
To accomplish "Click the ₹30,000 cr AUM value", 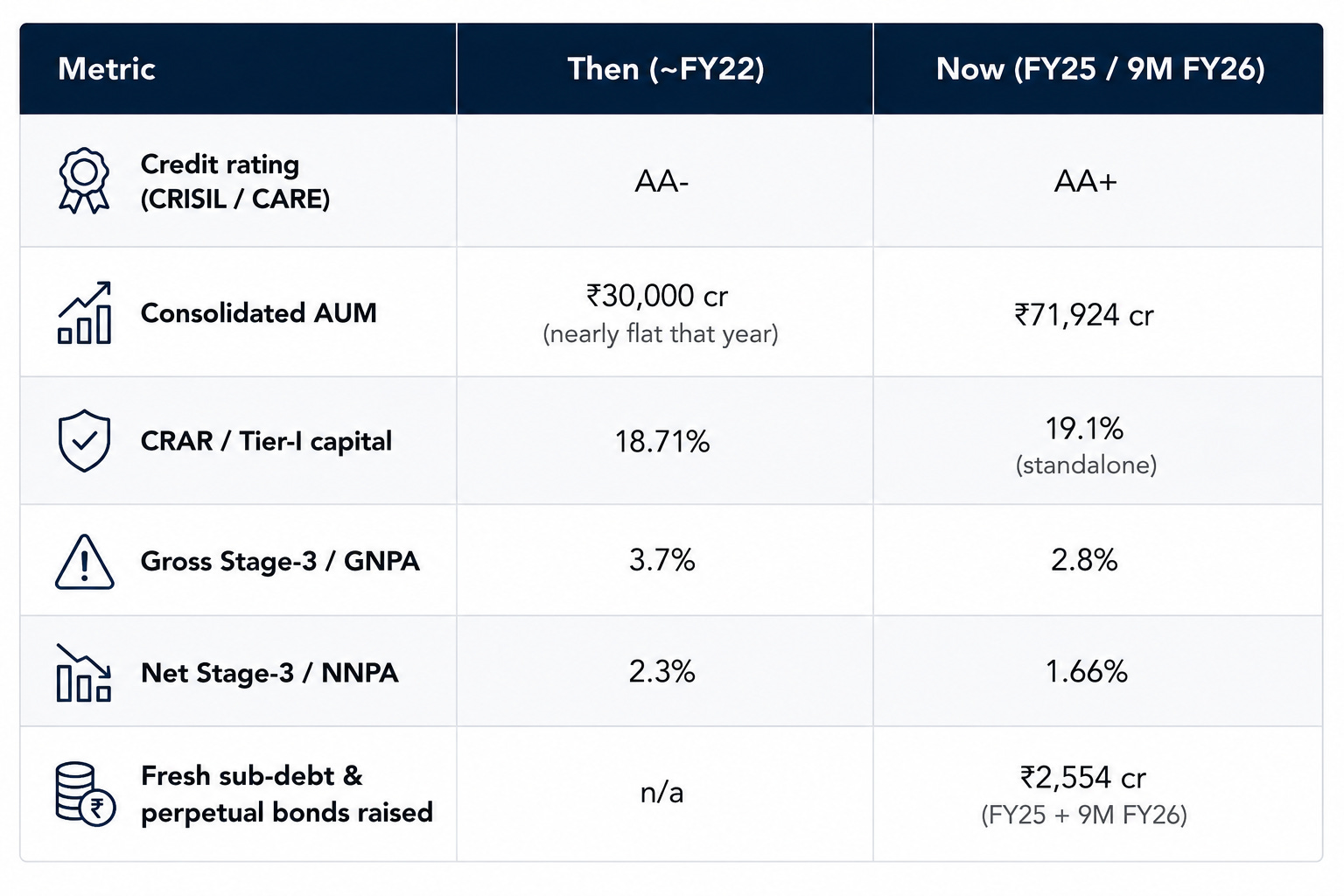I will tap(657, 296).
